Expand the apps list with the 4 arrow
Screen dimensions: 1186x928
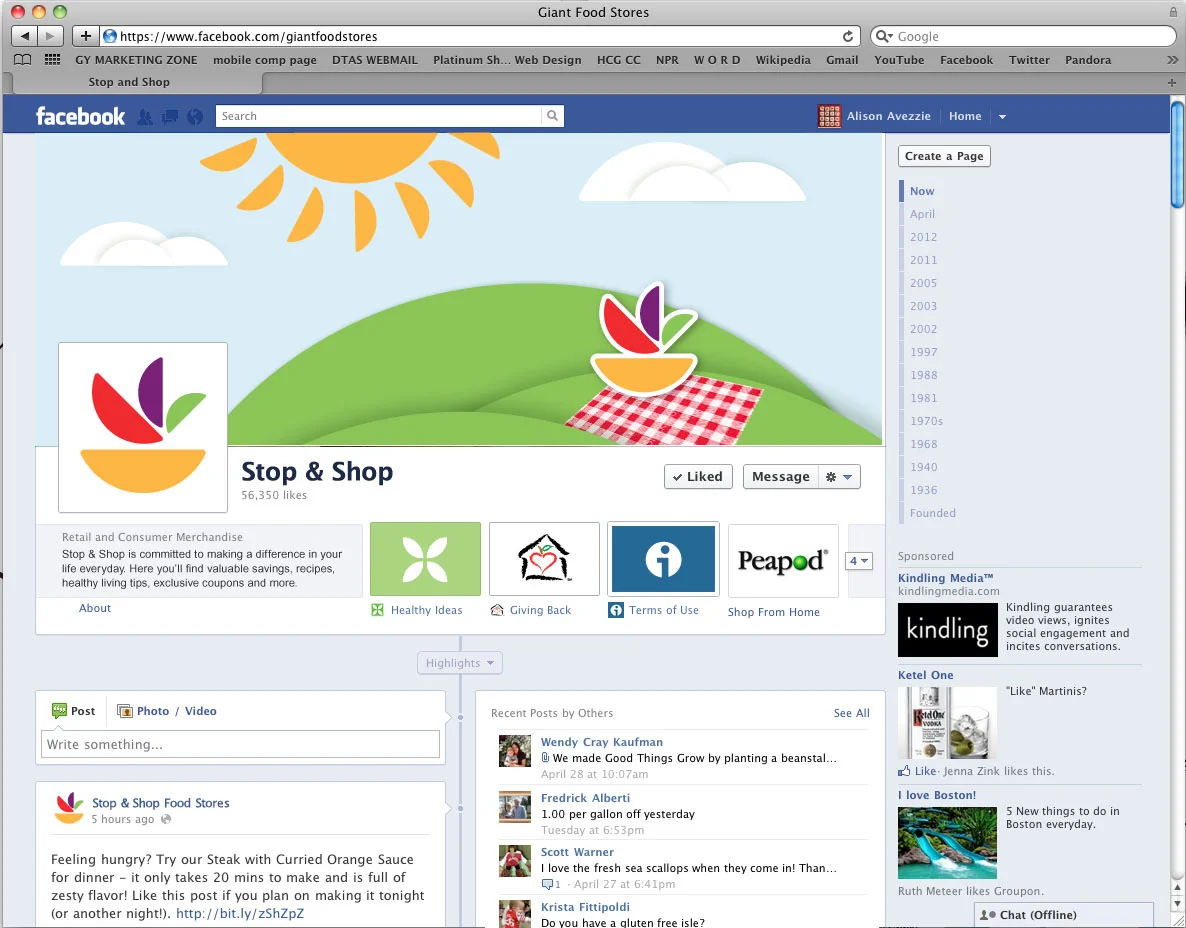point(859,561)
